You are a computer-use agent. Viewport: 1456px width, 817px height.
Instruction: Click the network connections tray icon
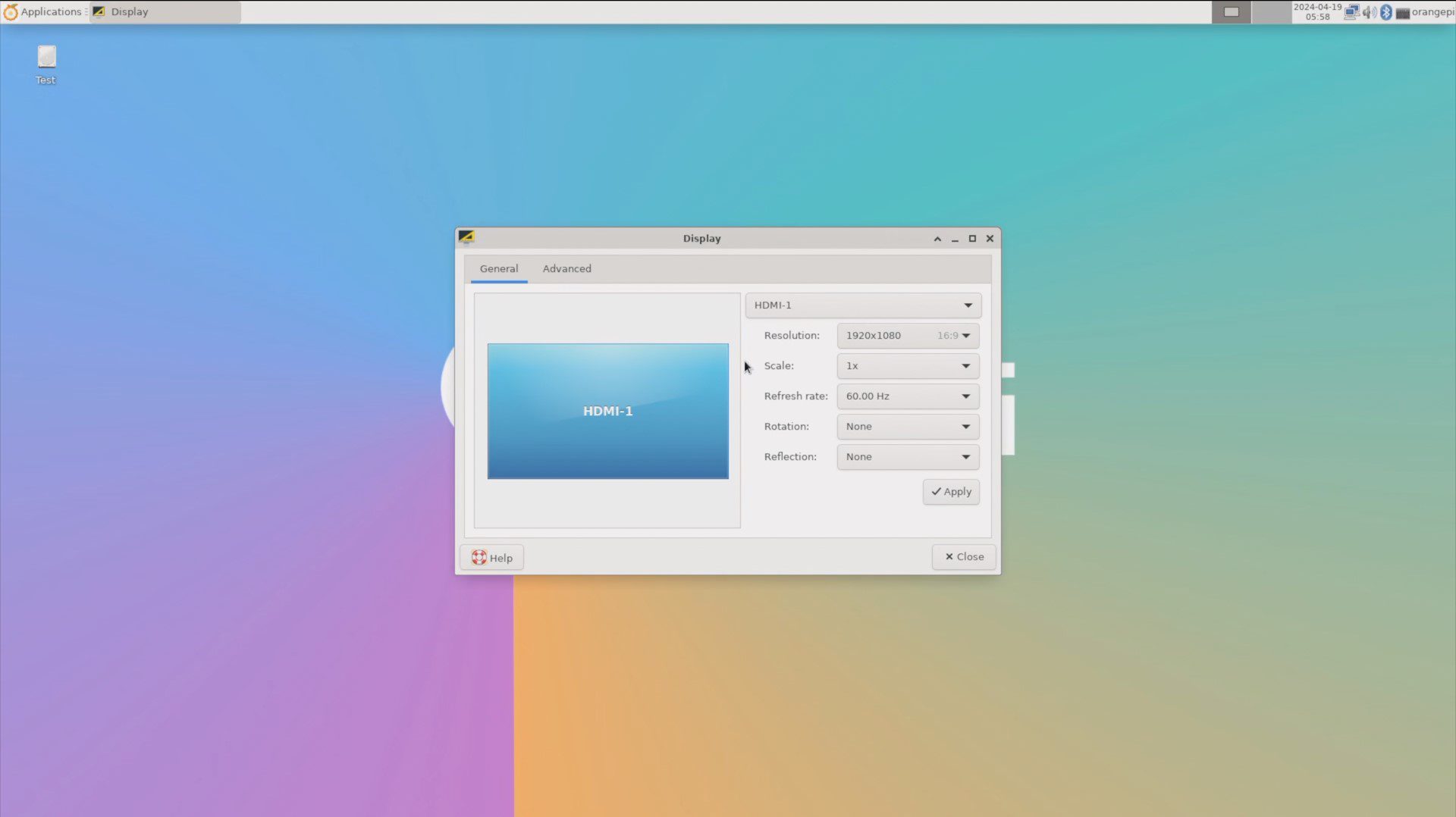click(x=1351, y=12)
